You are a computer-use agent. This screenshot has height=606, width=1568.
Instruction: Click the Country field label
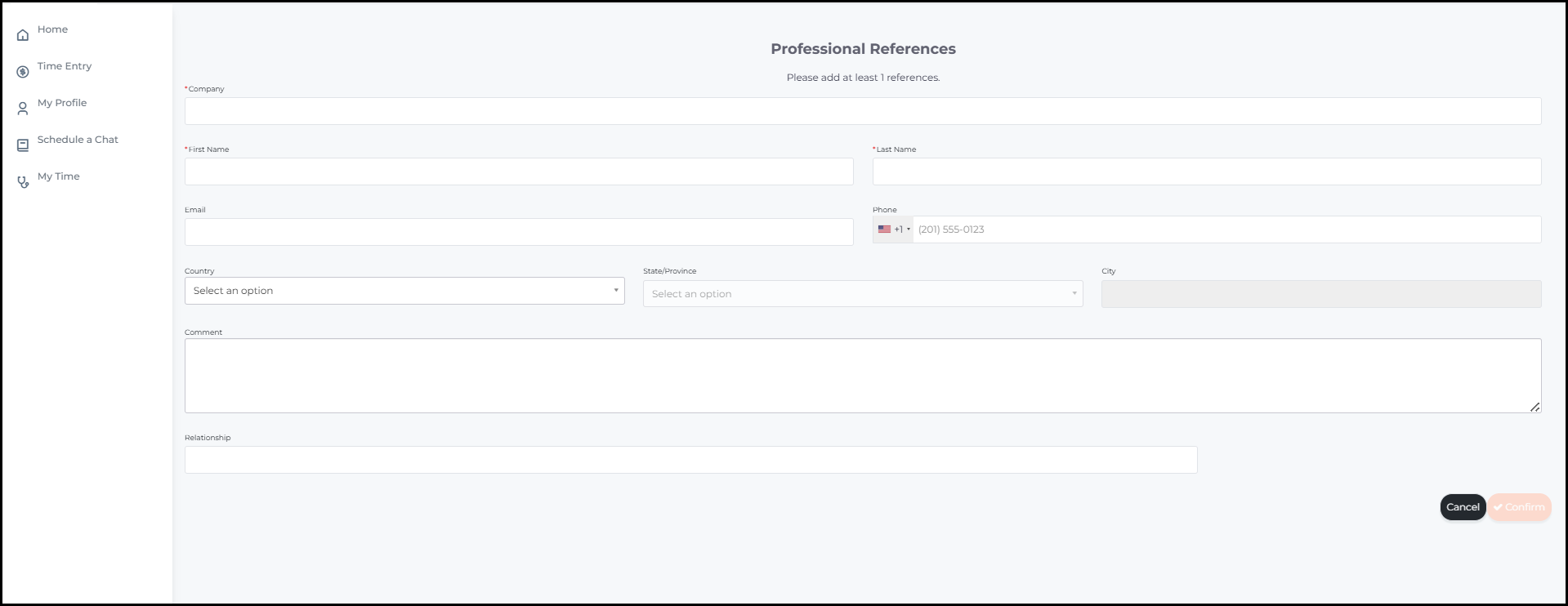click(199, 271)
